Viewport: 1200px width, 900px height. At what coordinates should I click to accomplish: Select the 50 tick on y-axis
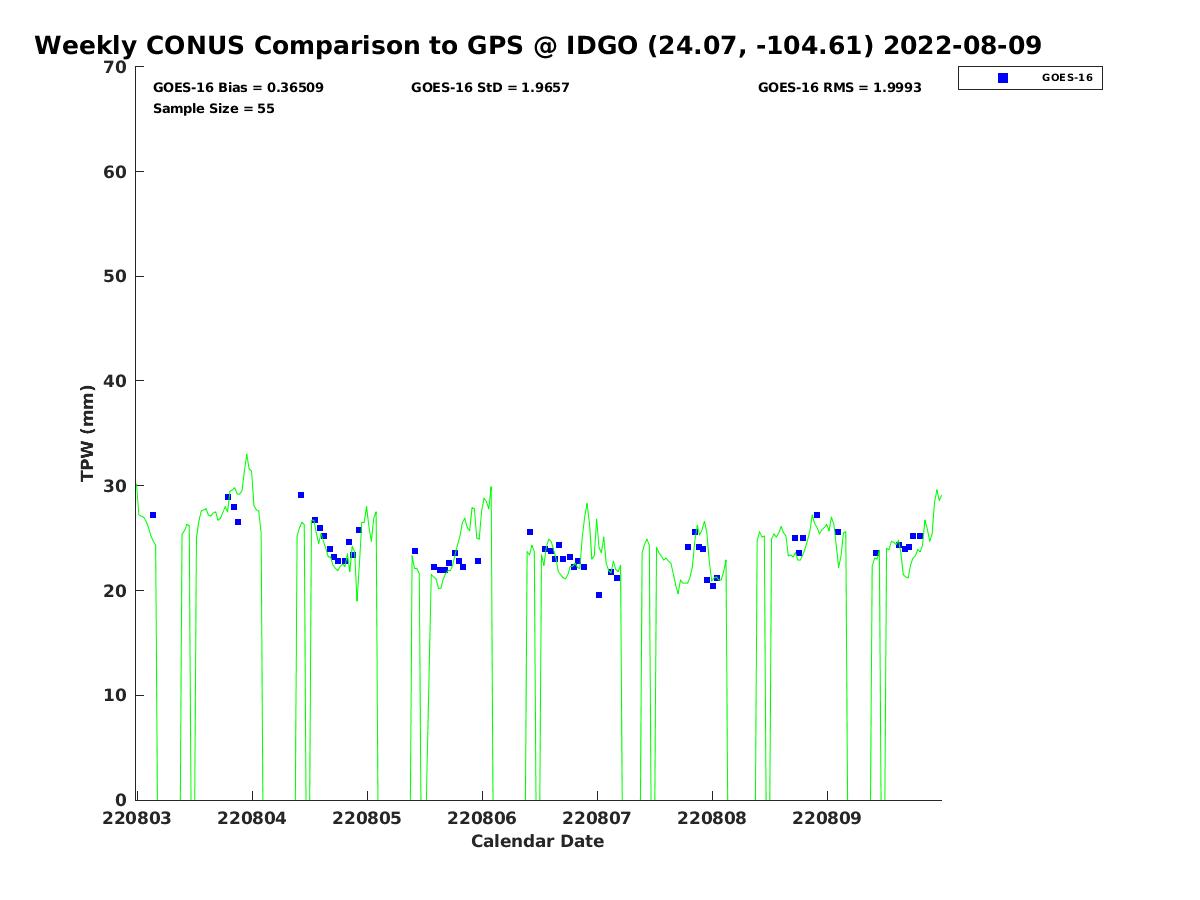[116, 277]
